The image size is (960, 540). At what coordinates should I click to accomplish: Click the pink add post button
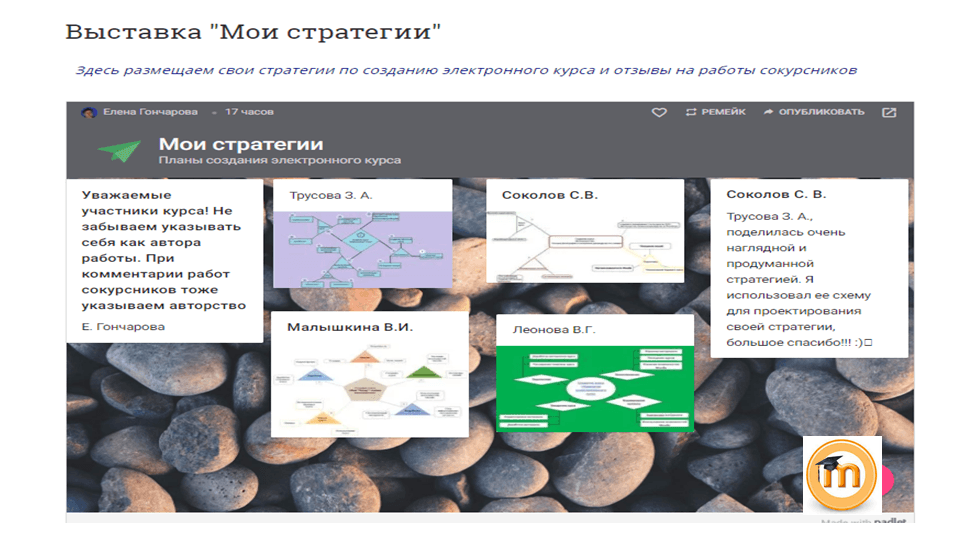click(888, 480)
